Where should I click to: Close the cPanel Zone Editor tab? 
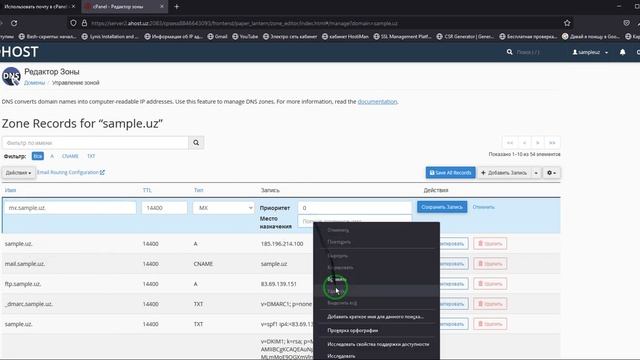(162, 7)
